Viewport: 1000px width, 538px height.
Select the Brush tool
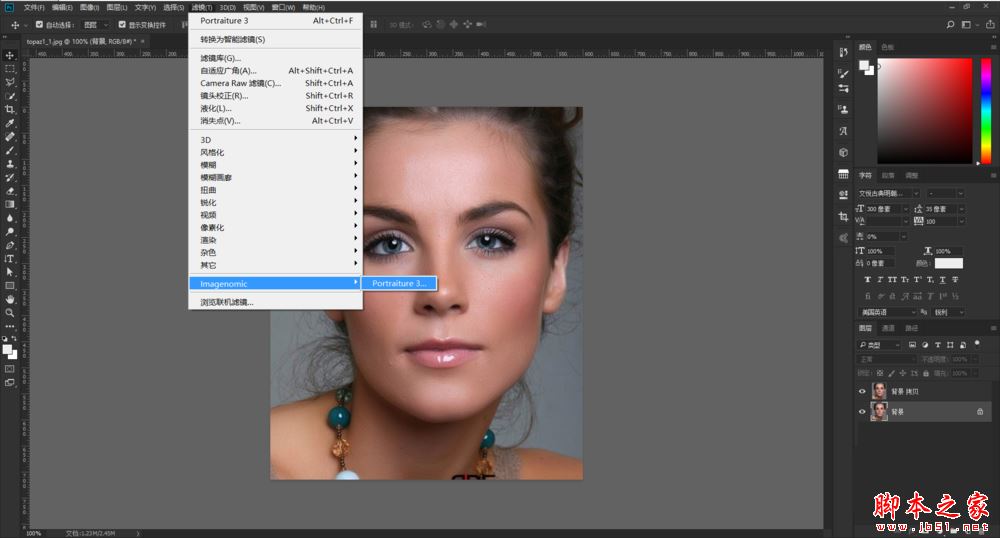point(10,150)
